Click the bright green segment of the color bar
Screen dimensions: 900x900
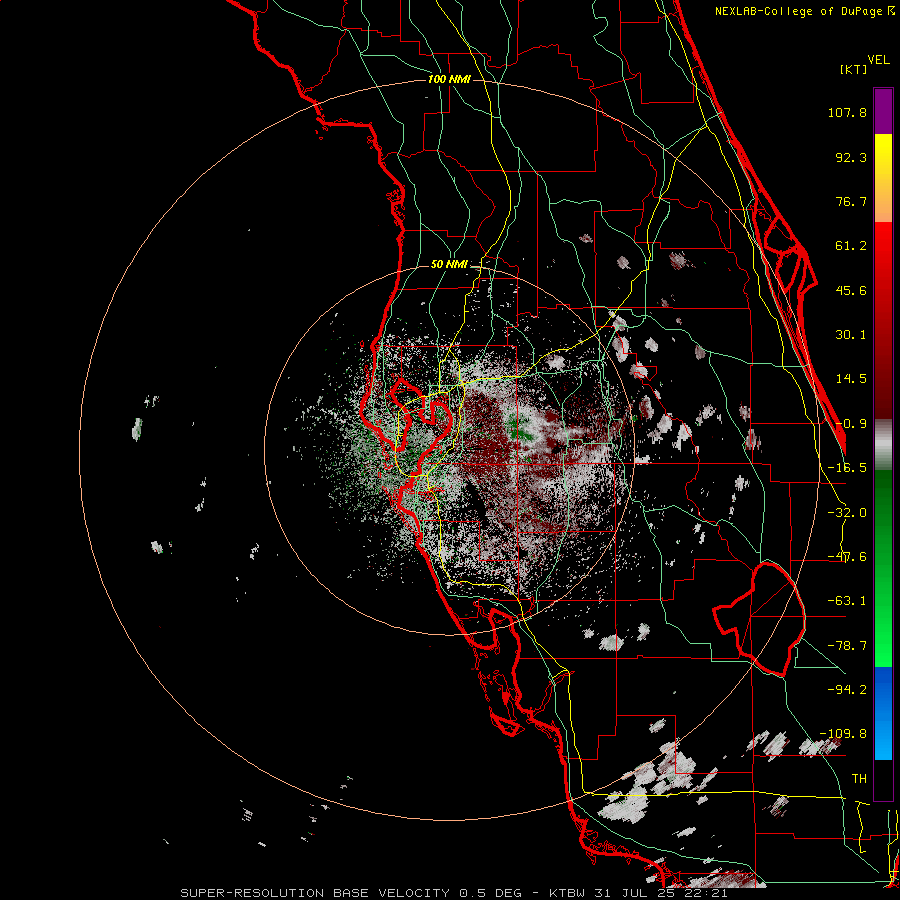tap(883, 568)
